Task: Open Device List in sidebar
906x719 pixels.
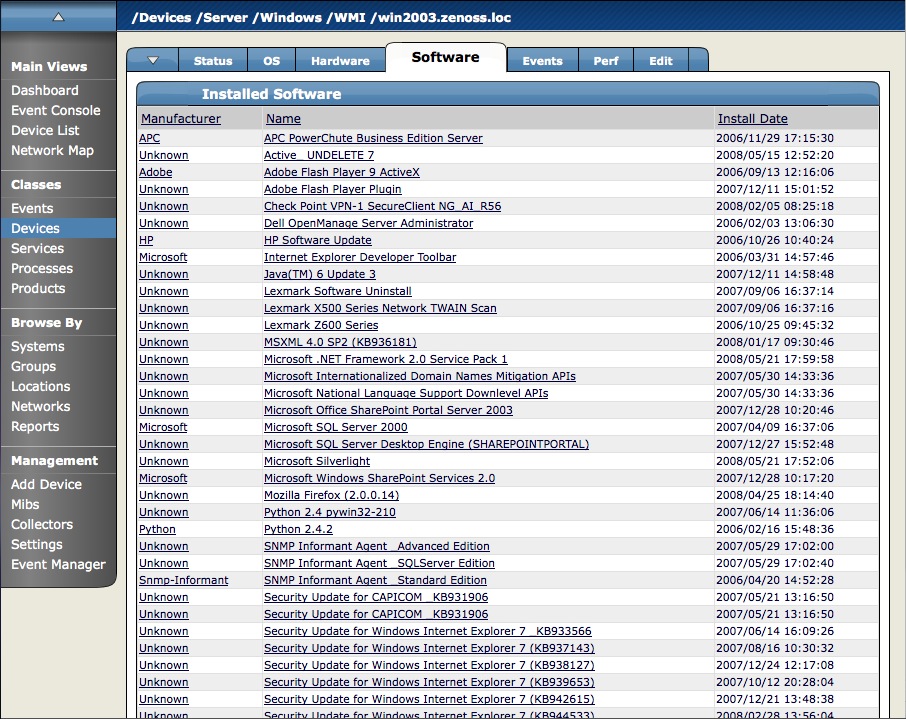Action: 45,130
